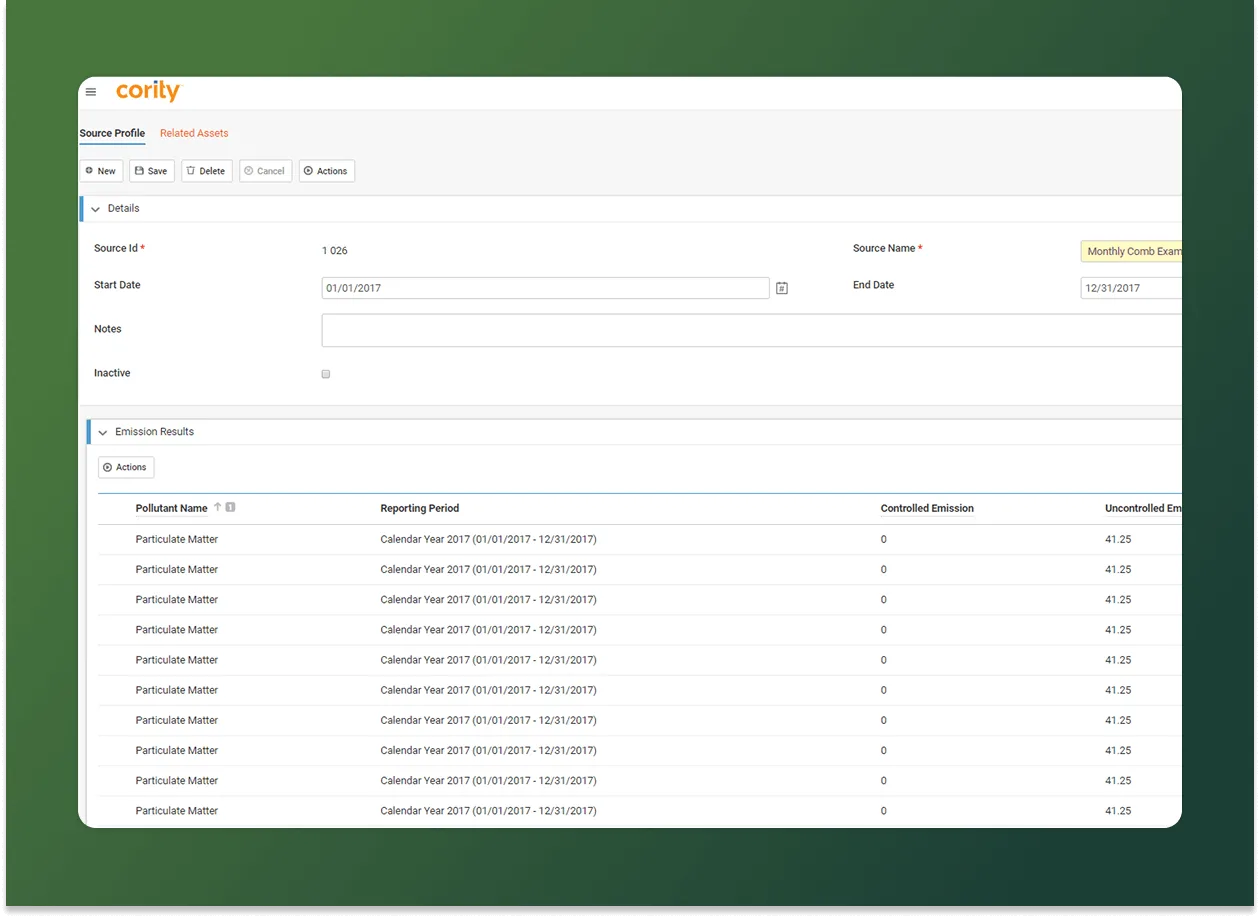Switch to the Related Assets tab
1260x918 pixels.
click(x=194, y=133)
